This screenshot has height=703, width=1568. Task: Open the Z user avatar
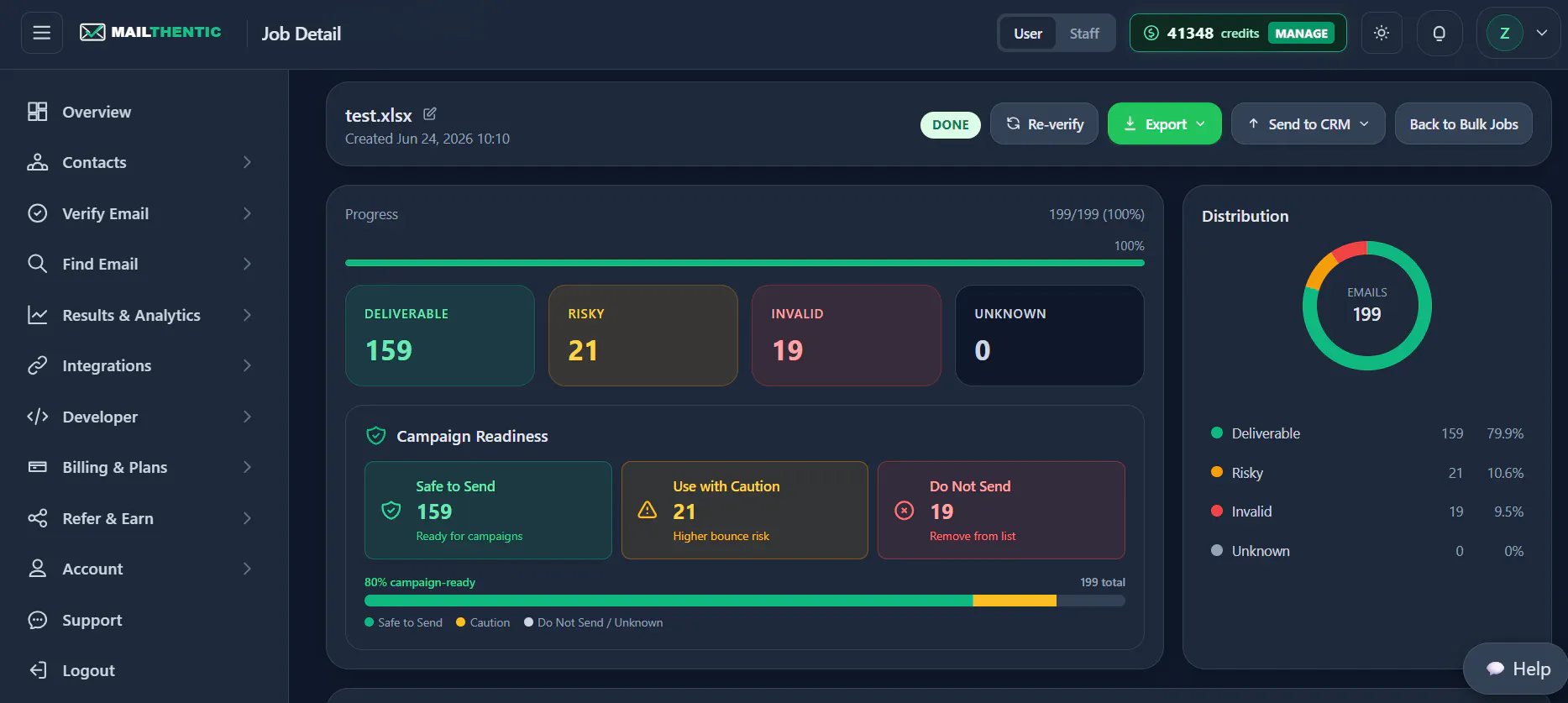pyautogui.click(x=1504, y=34)
